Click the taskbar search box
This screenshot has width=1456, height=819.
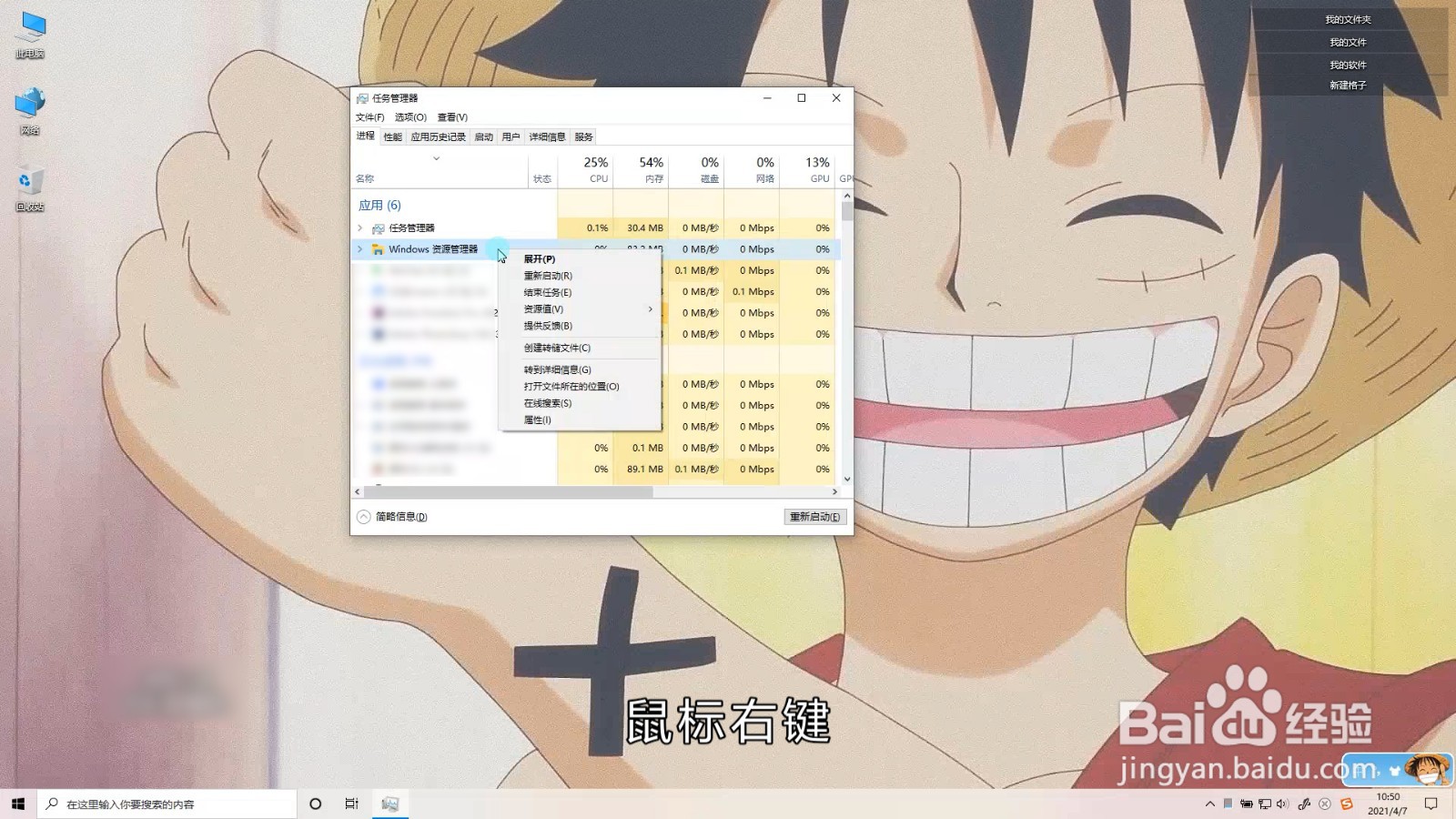click(167, 804)
